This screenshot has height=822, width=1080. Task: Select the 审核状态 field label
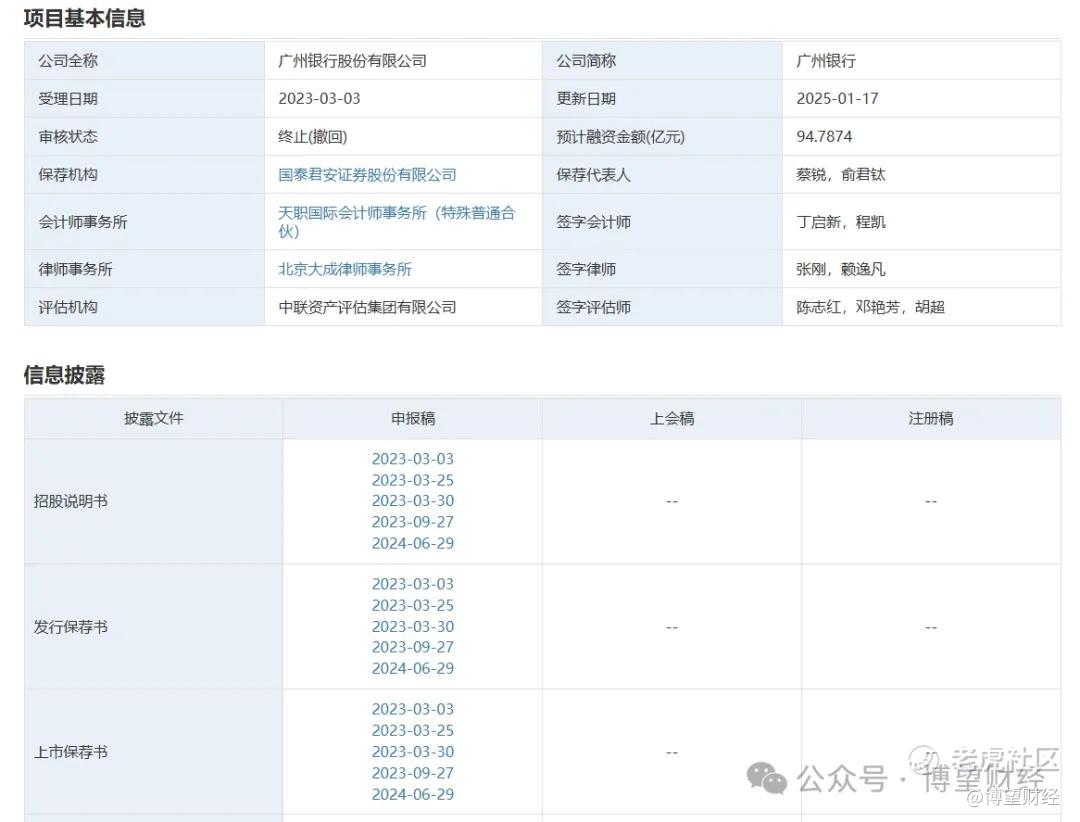click(68, 137)
